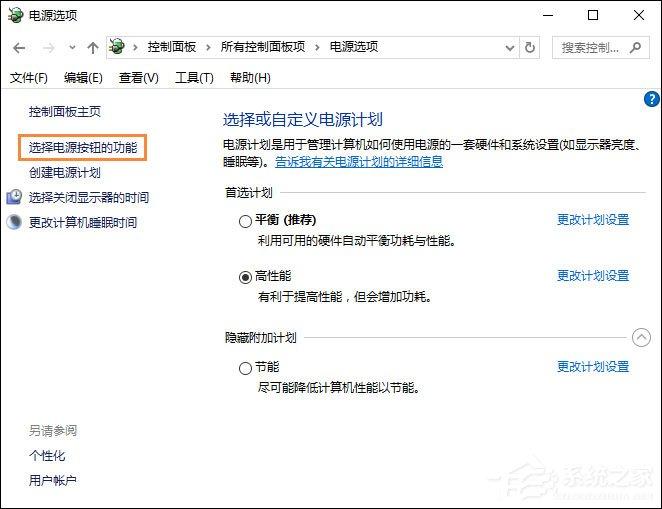Change plan settings for 节能

(593, 367)
